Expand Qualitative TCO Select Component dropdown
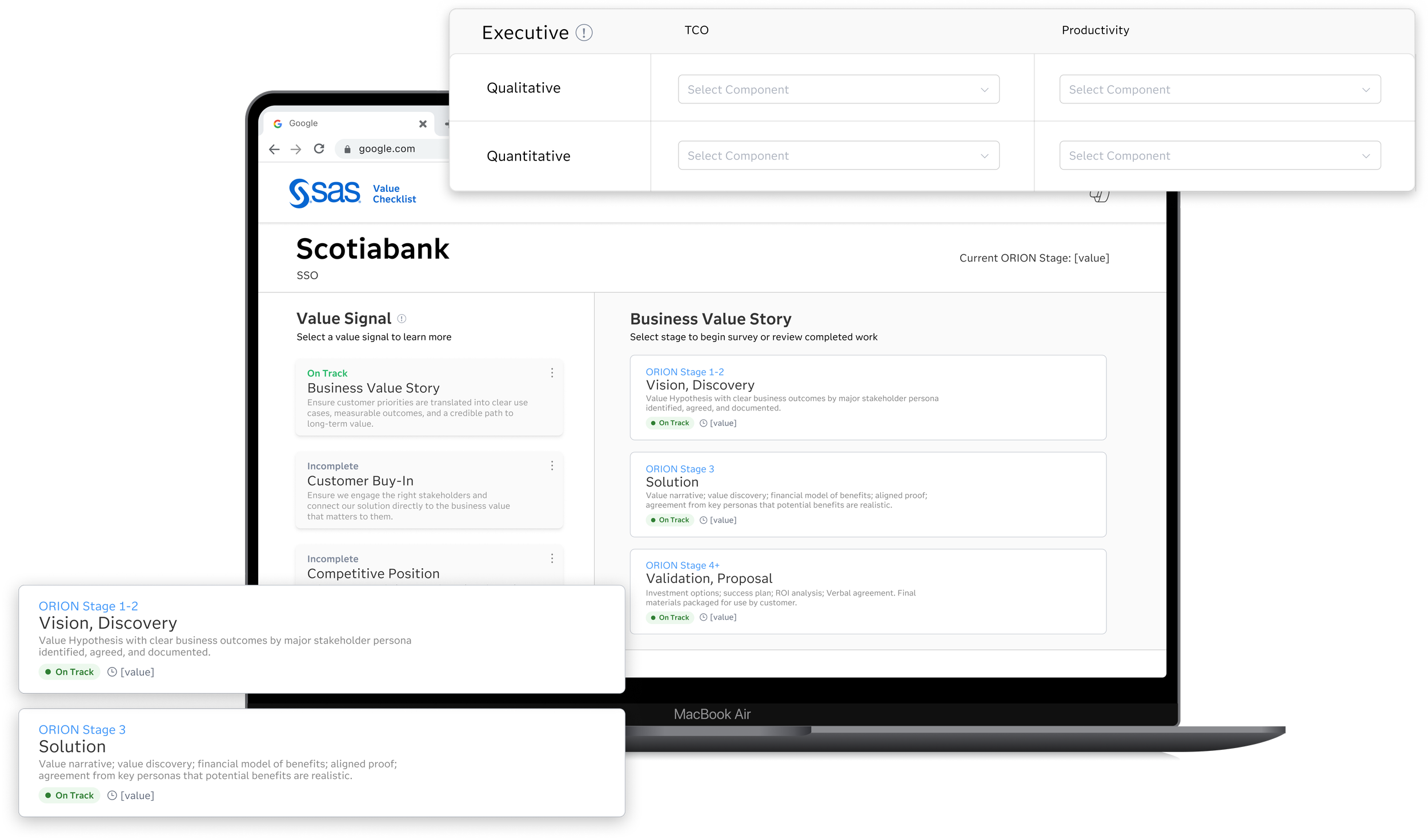Screen dimensions: 1428x840 [x=838, y=90]
